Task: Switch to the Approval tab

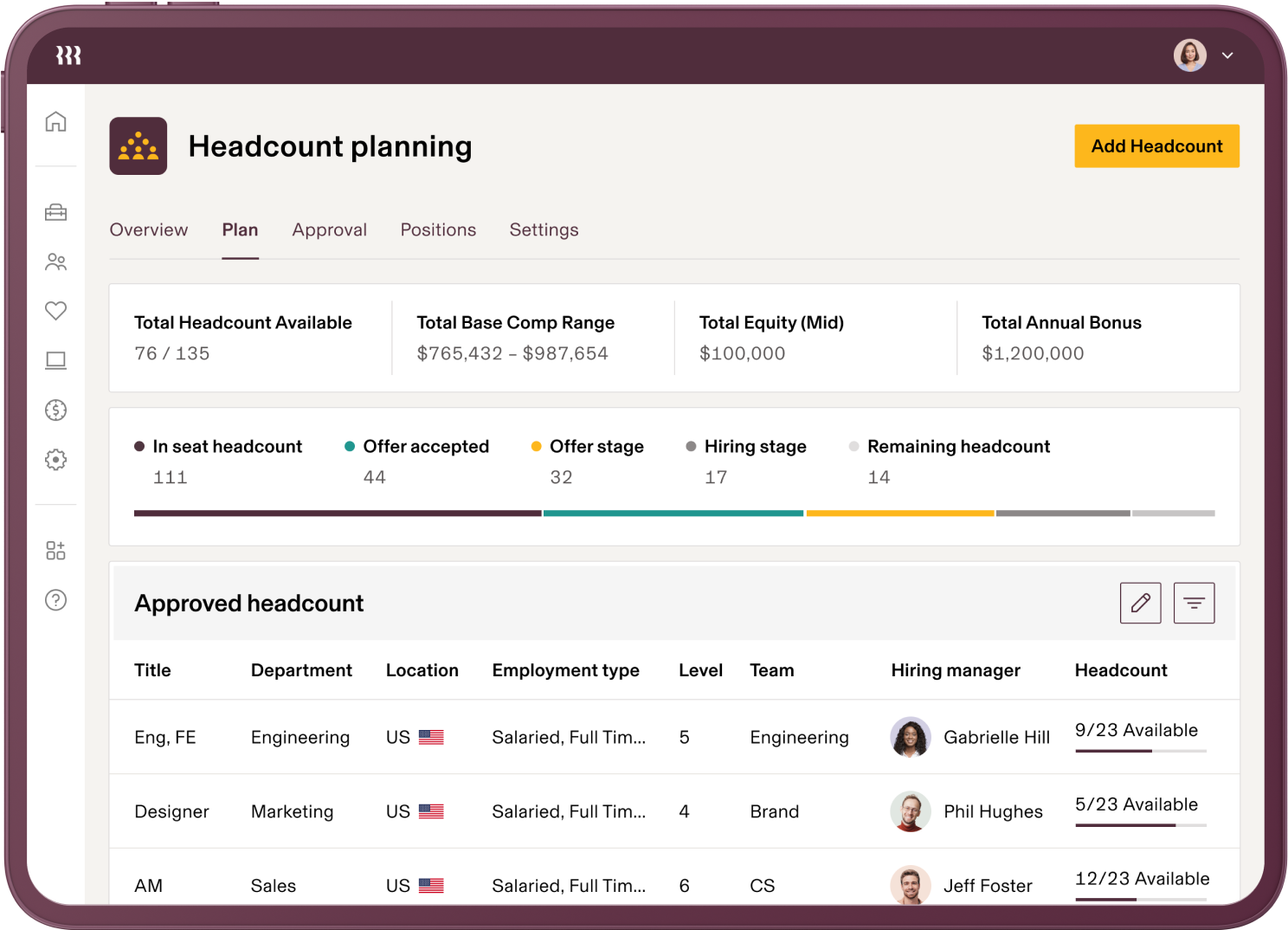Action: [329, 229]
